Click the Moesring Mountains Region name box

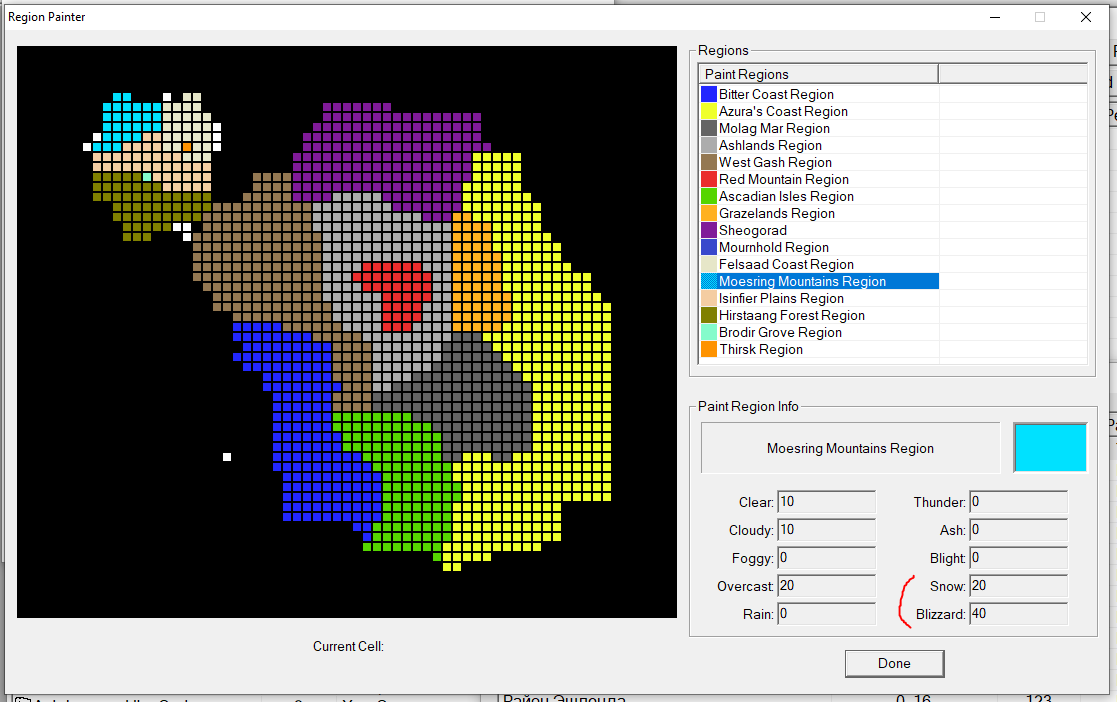[x=851, y=448]
